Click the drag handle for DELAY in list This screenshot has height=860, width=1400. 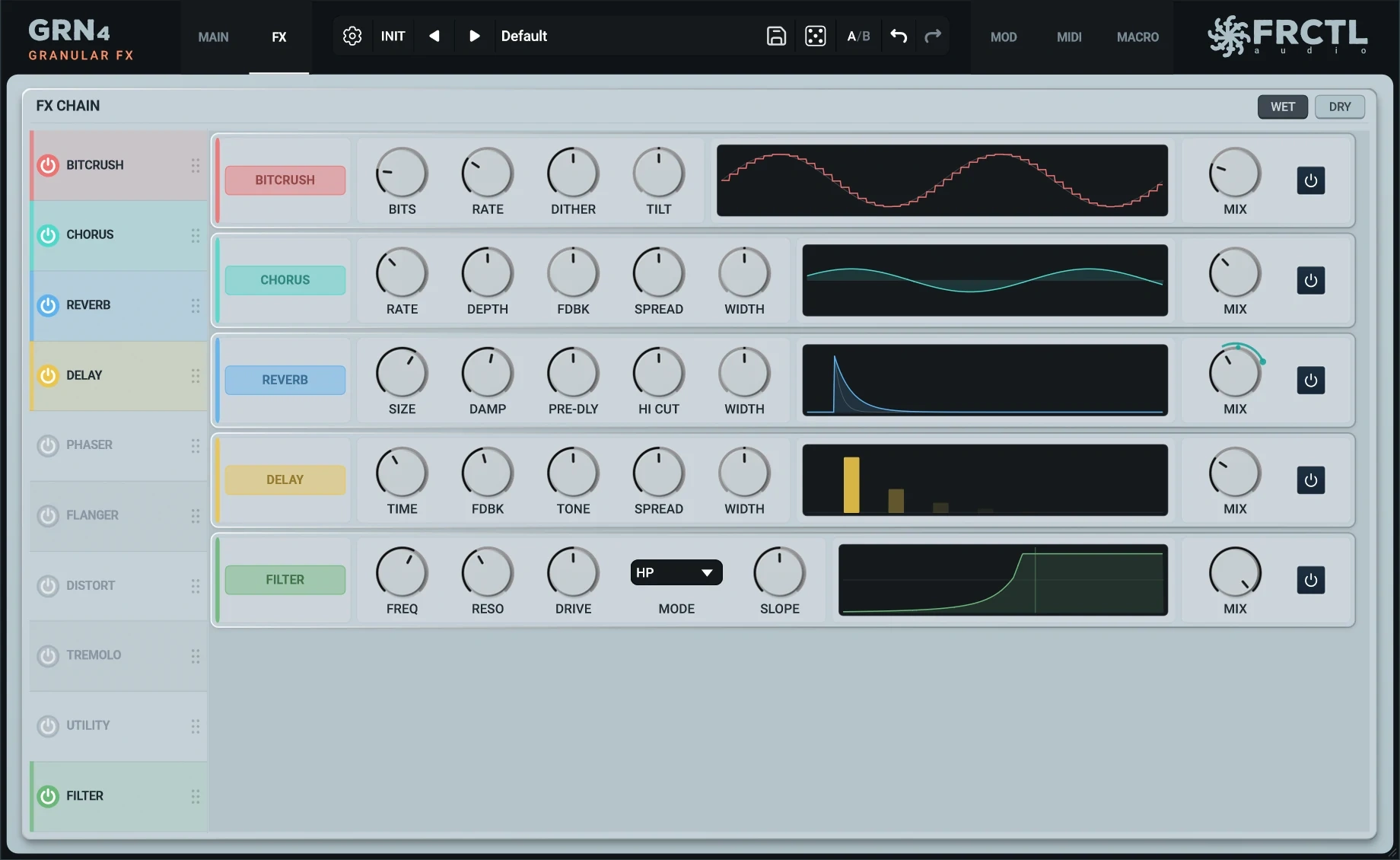196,375
